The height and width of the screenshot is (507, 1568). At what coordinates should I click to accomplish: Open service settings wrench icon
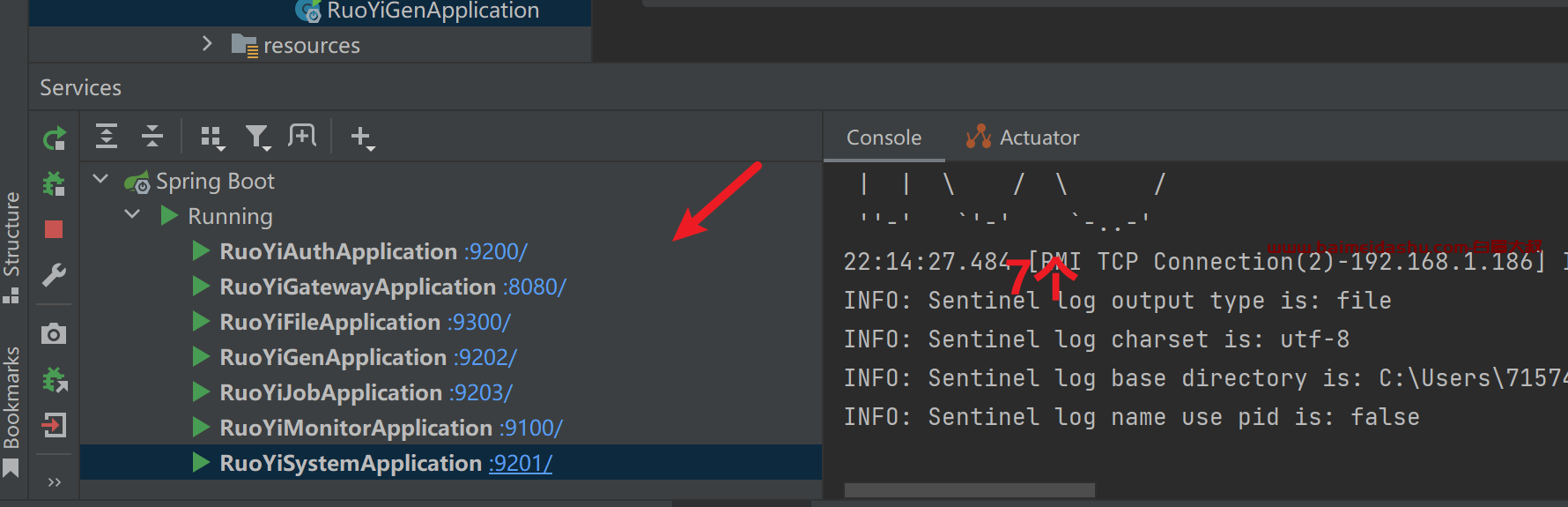[54, 275]
